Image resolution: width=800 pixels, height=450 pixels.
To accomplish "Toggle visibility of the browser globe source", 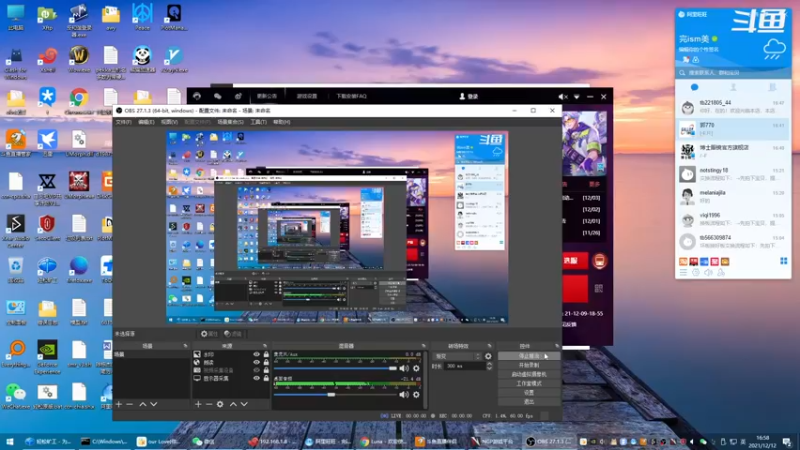I will point(256,362).
